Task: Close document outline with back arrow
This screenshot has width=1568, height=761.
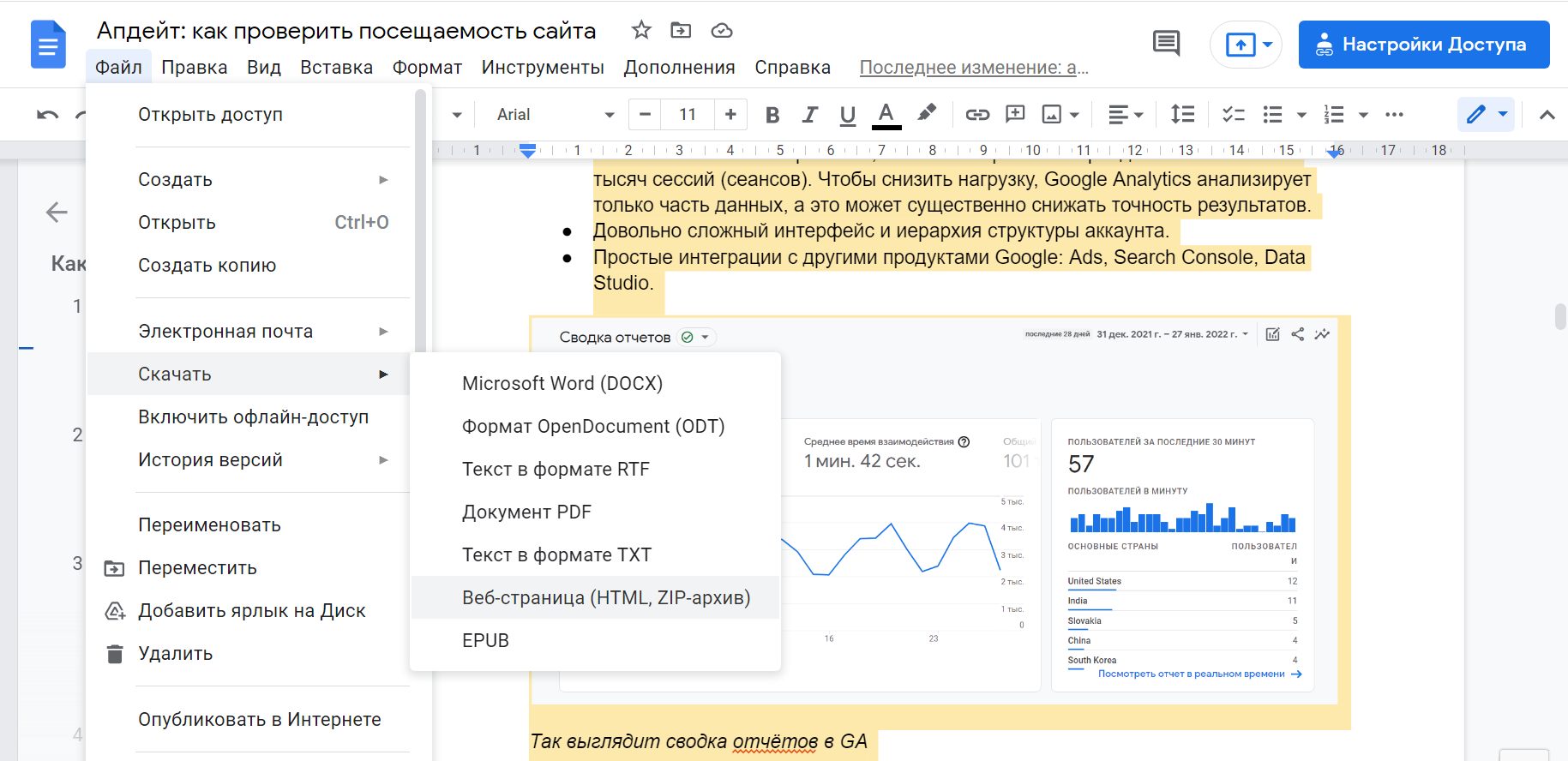Action: pyautogui.click(x=57, y=212)
